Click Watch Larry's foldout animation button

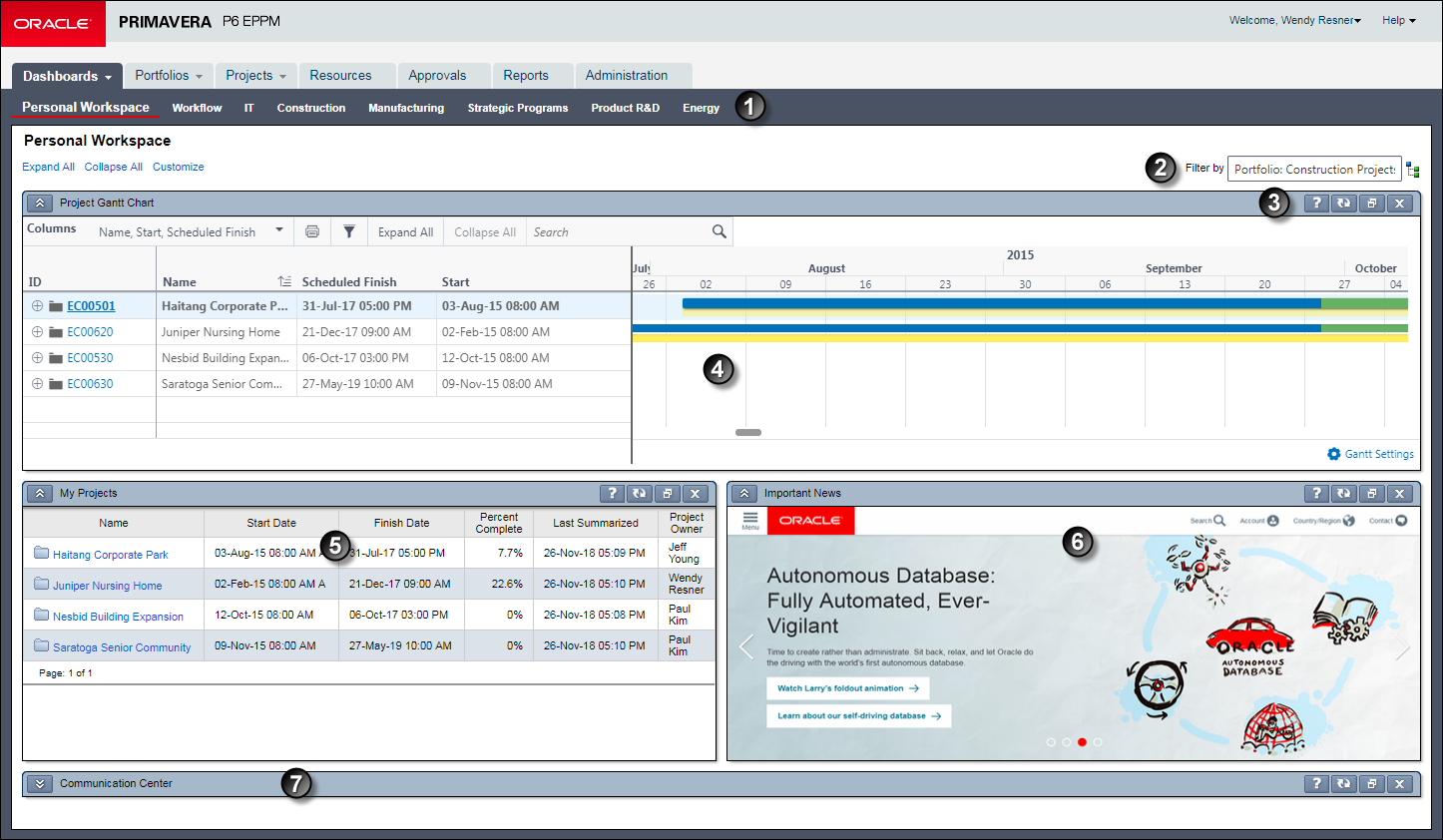tap(848, 688)
